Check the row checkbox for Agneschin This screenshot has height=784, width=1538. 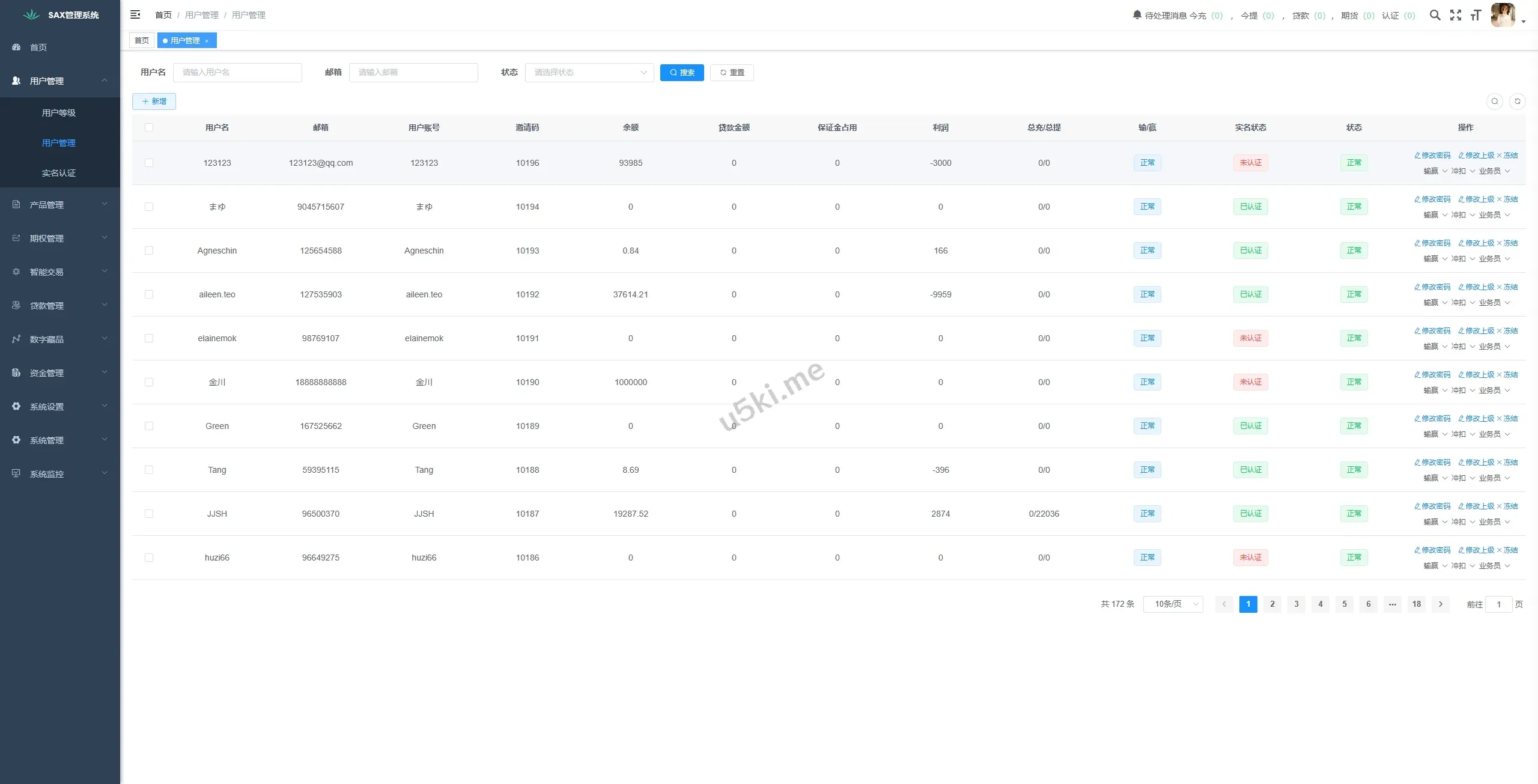click(x=149, y=251)
